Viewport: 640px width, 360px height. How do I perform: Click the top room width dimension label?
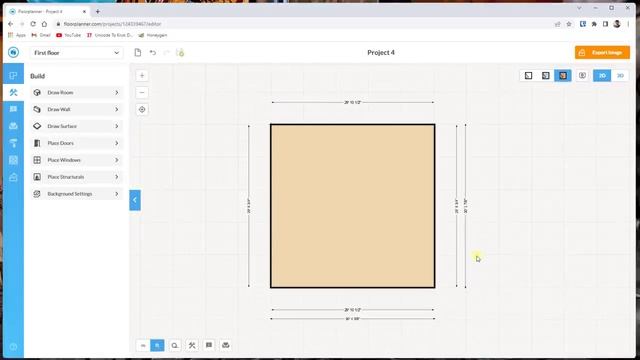353,102
